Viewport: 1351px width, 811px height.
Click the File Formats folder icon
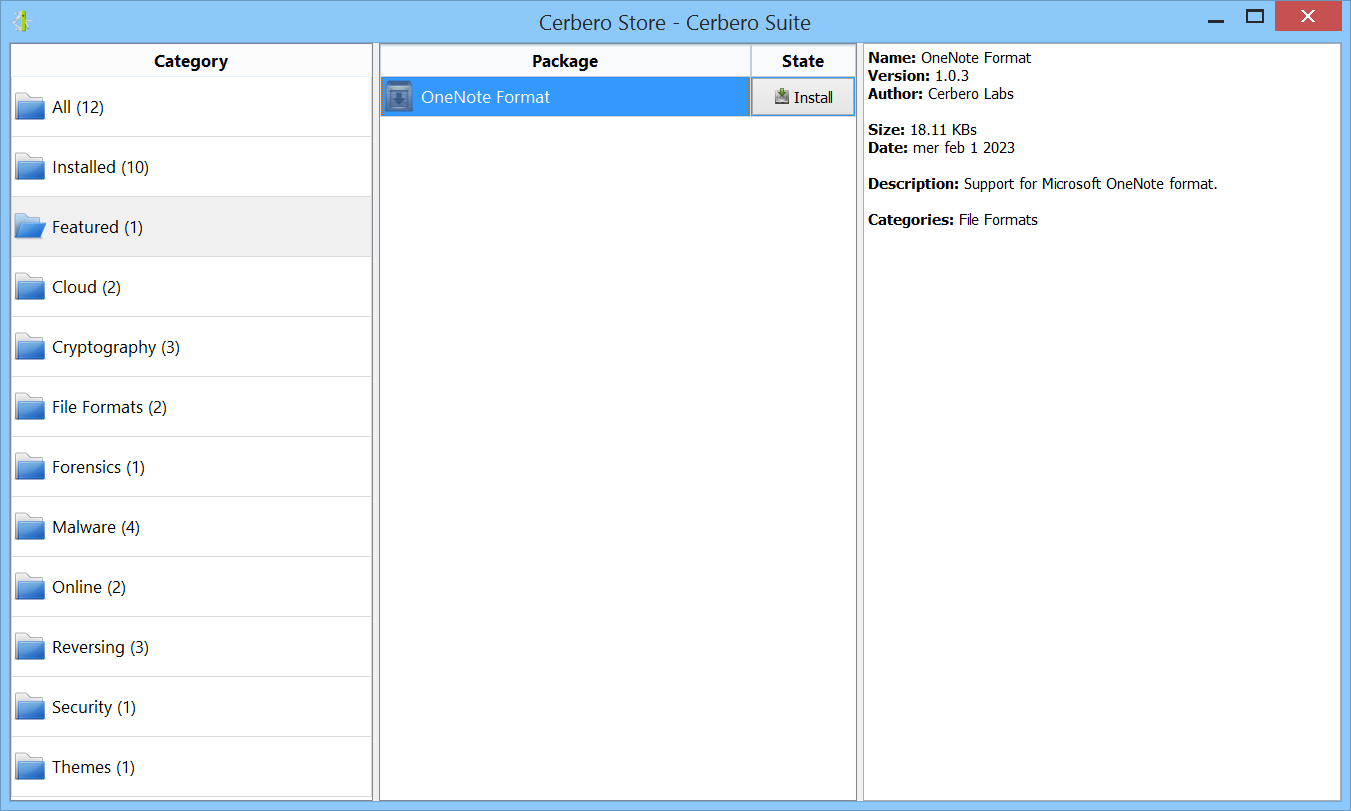tap(30, 407)
